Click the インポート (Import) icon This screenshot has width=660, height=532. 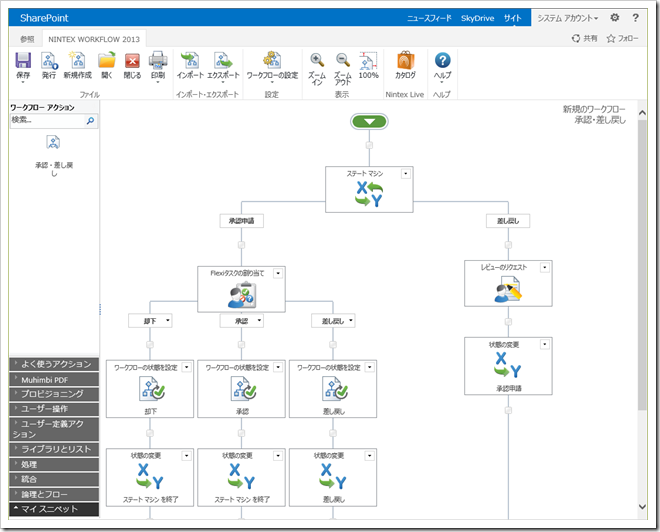[190, 62]
